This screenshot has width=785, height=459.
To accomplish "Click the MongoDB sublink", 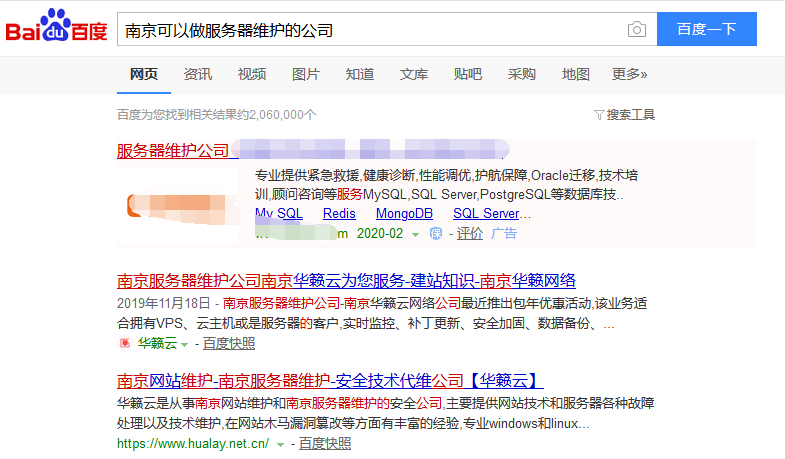I will point(404,214).
